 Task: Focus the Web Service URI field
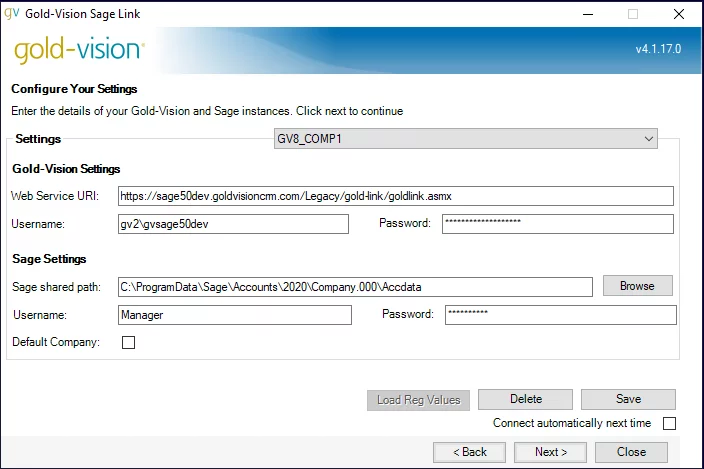(x=396, y=196)
